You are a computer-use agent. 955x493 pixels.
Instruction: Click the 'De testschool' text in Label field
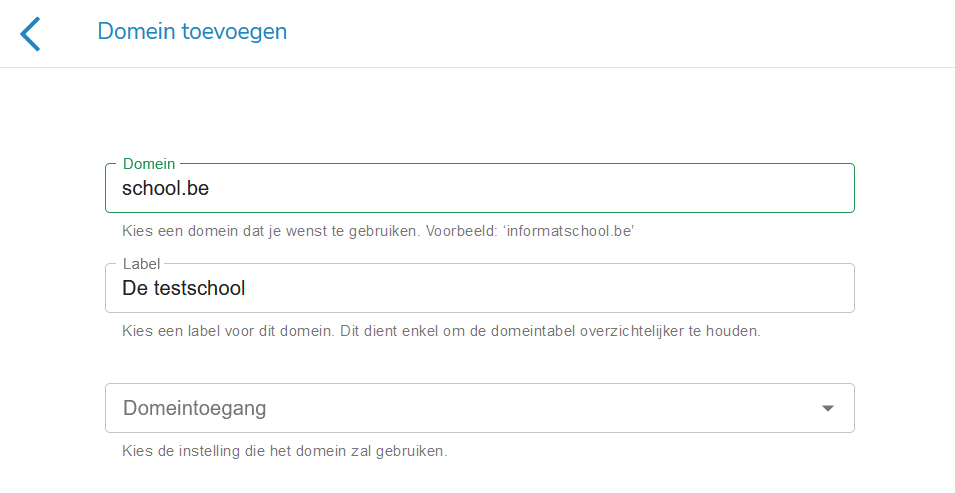(x=183, y=289)
